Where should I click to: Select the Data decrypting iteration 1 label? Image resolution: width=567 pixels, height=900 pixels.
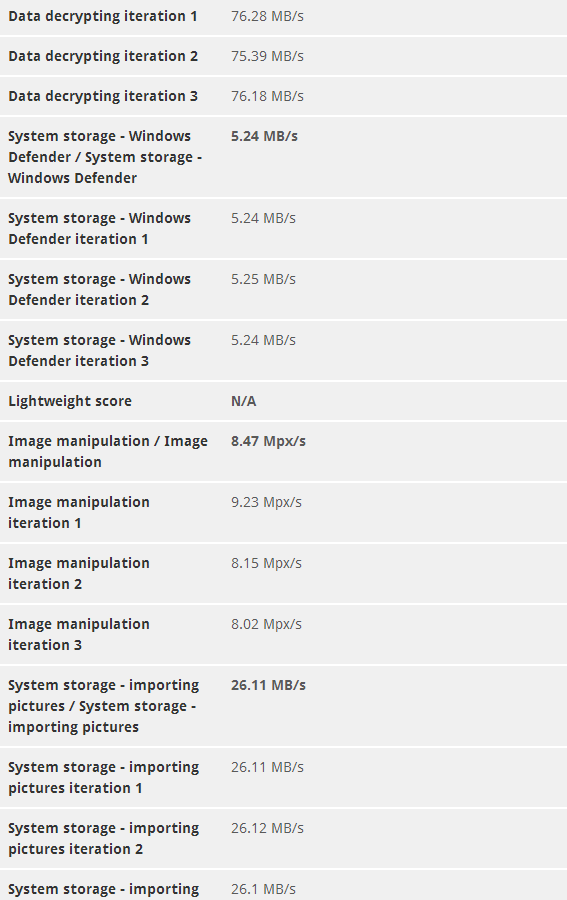[x=103, y=16]
